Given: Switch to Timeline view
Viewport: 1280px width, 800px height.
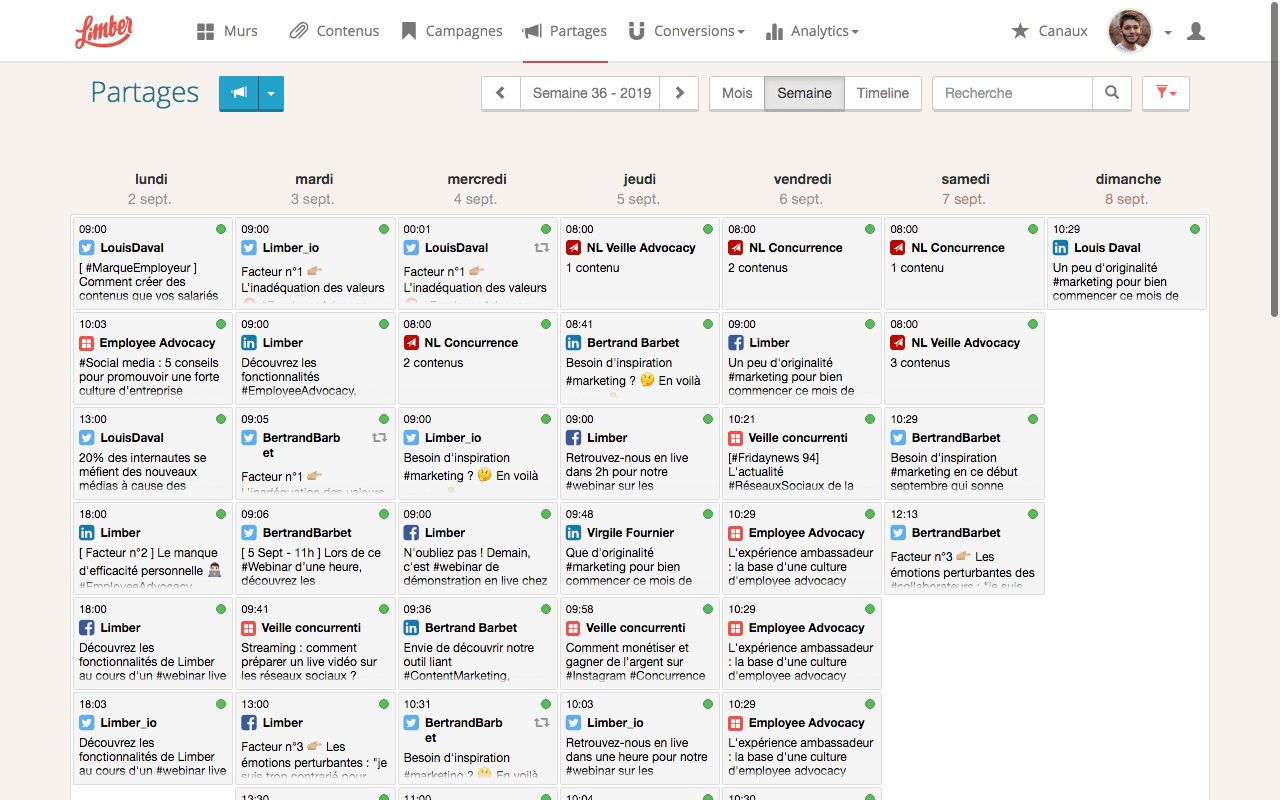Looking at the screenshot, I should 883,93.
